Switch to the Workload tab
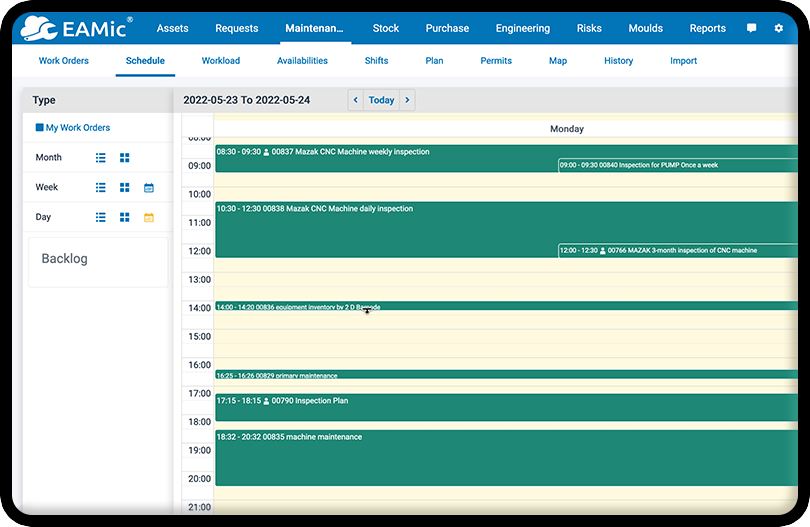 click(220, 61)
